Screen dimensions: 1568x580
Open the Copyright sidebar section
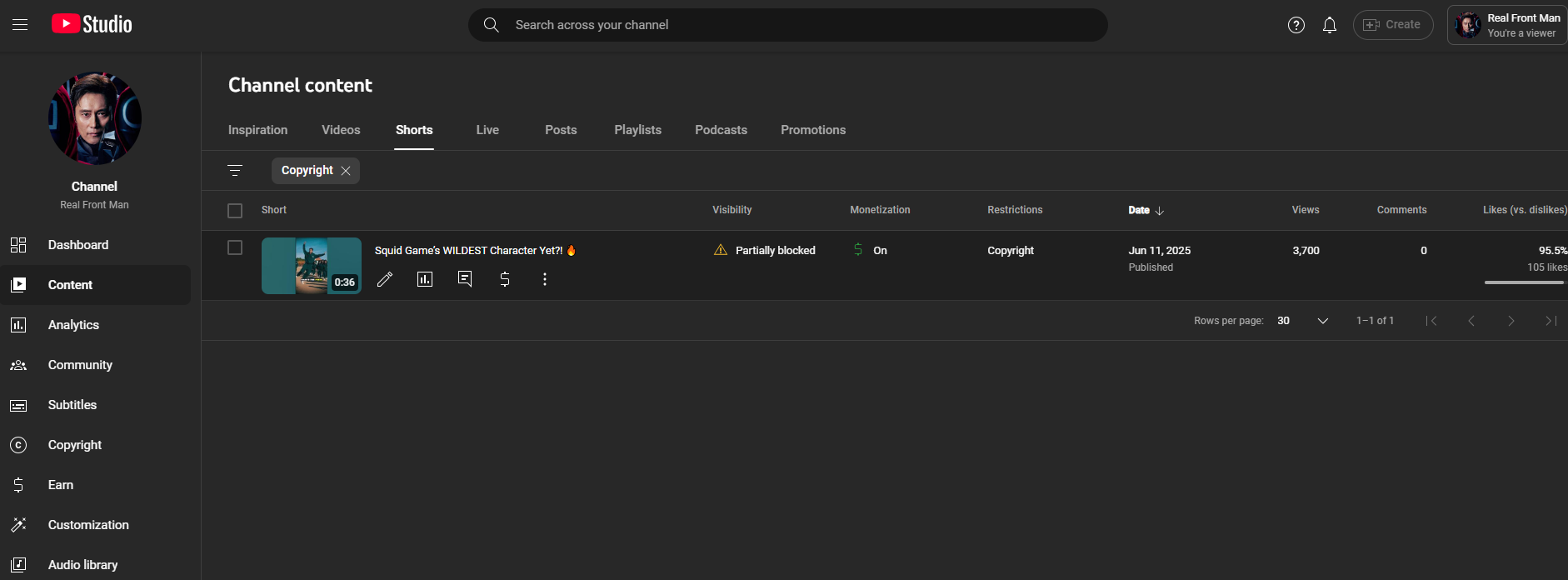(x=96, y=445)
